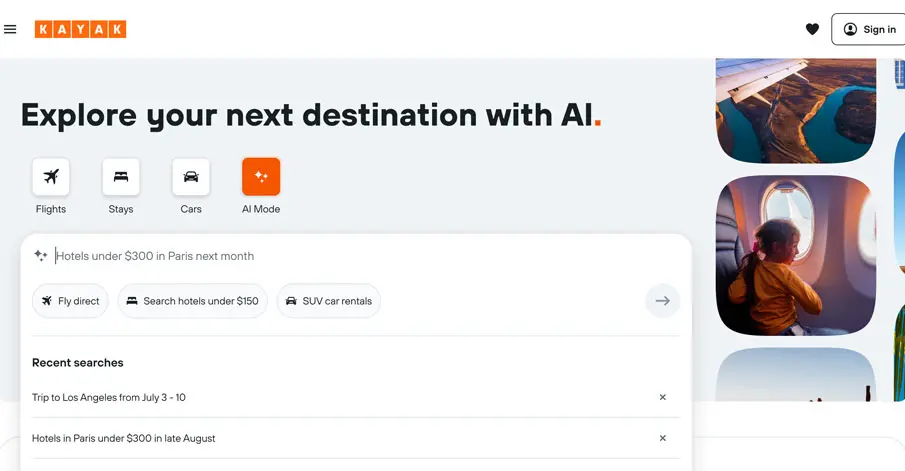Submit the AI search with arrow button
905x471 pixels.
click(662, 301)
